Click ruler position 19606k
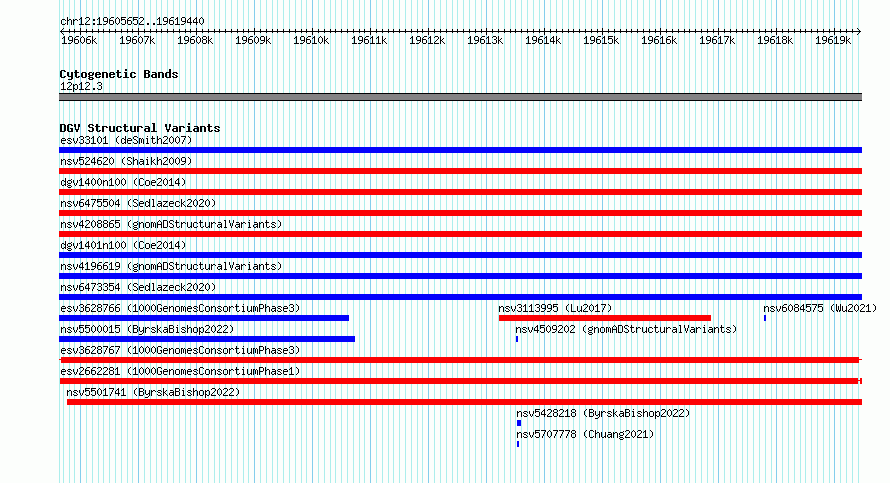 (x=79, y=40)
